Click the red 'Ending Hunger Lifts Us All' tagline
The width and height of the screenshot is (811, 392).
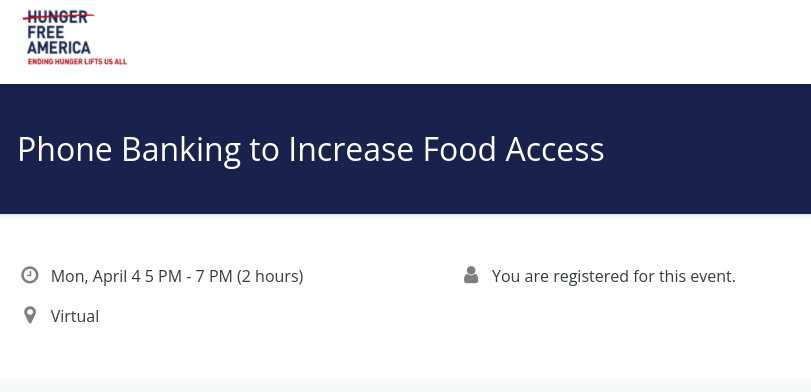[x=77, y=62]
